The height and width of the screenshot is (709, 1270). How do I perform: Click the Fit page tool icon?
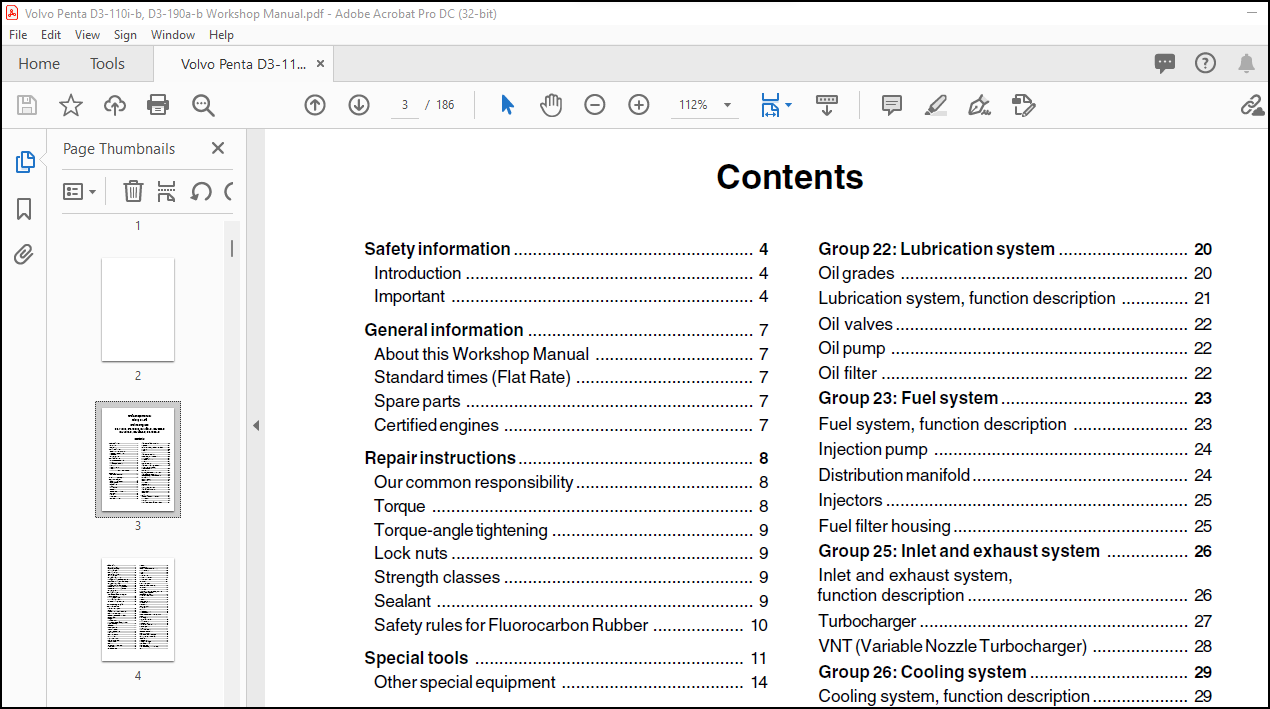pos(769,105)
